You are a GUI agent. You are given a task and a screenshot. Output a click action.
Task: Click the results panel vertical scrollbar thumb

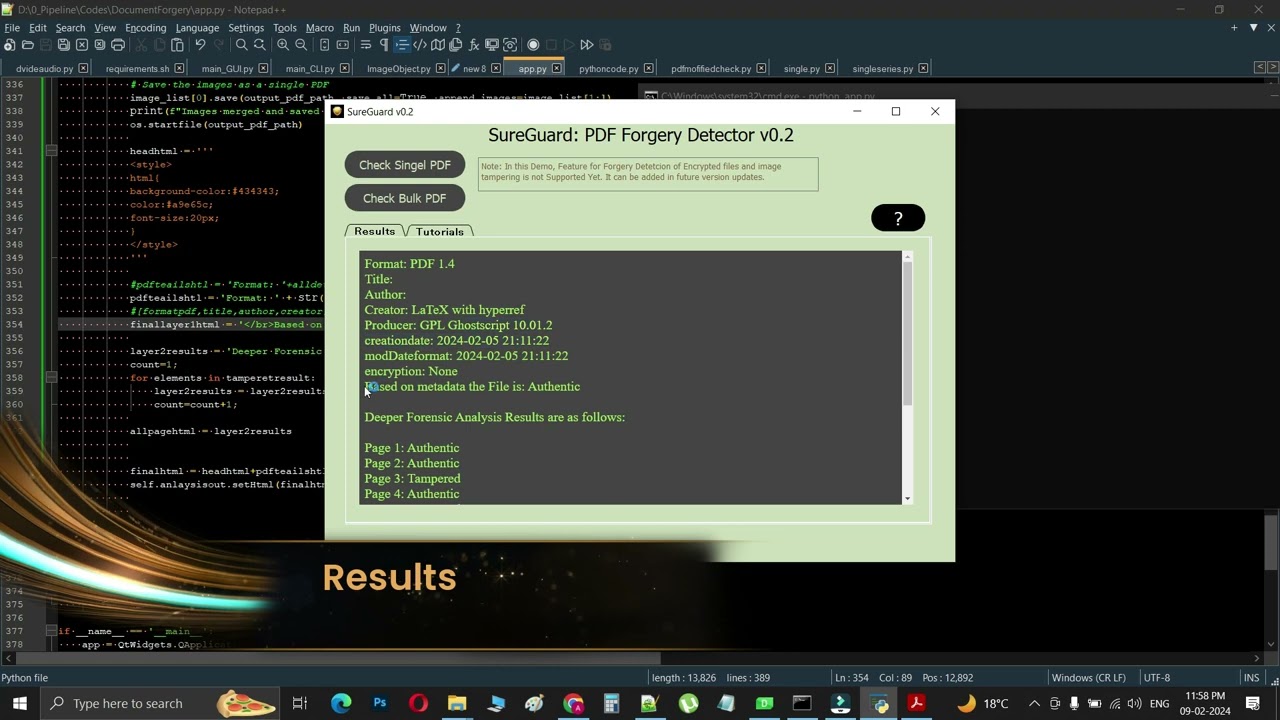[908, 333]
